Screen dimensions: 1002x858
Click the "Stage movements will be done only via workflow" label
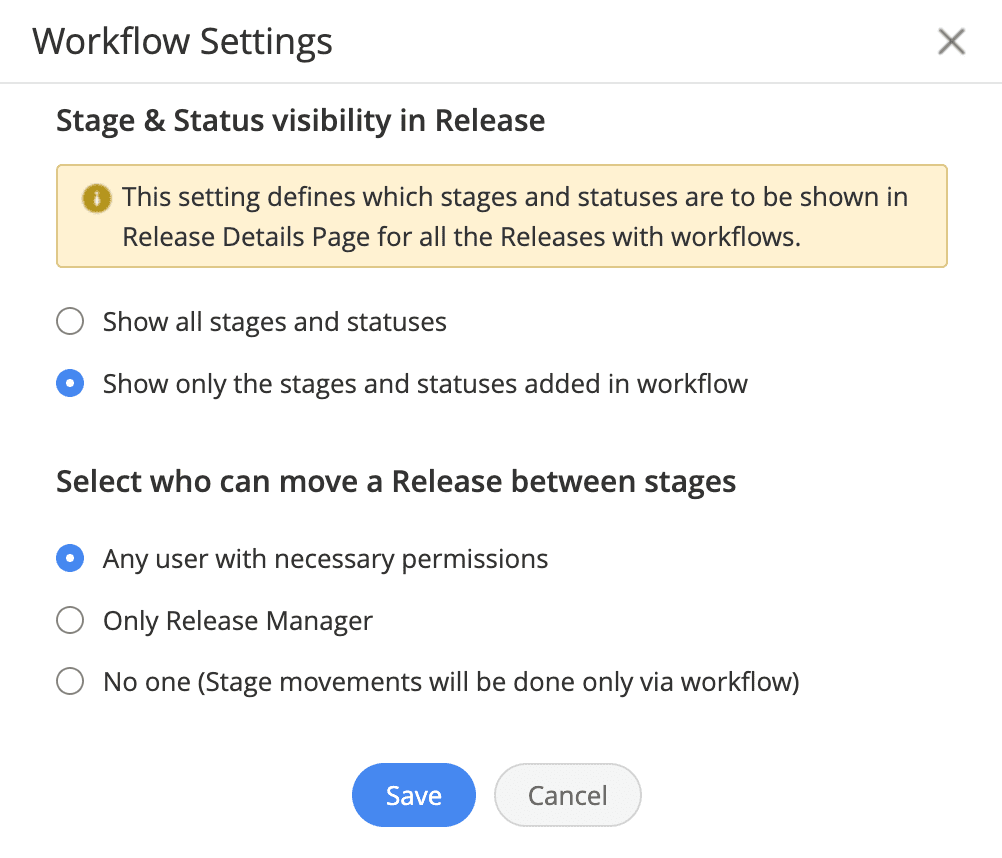pos(500,683)
